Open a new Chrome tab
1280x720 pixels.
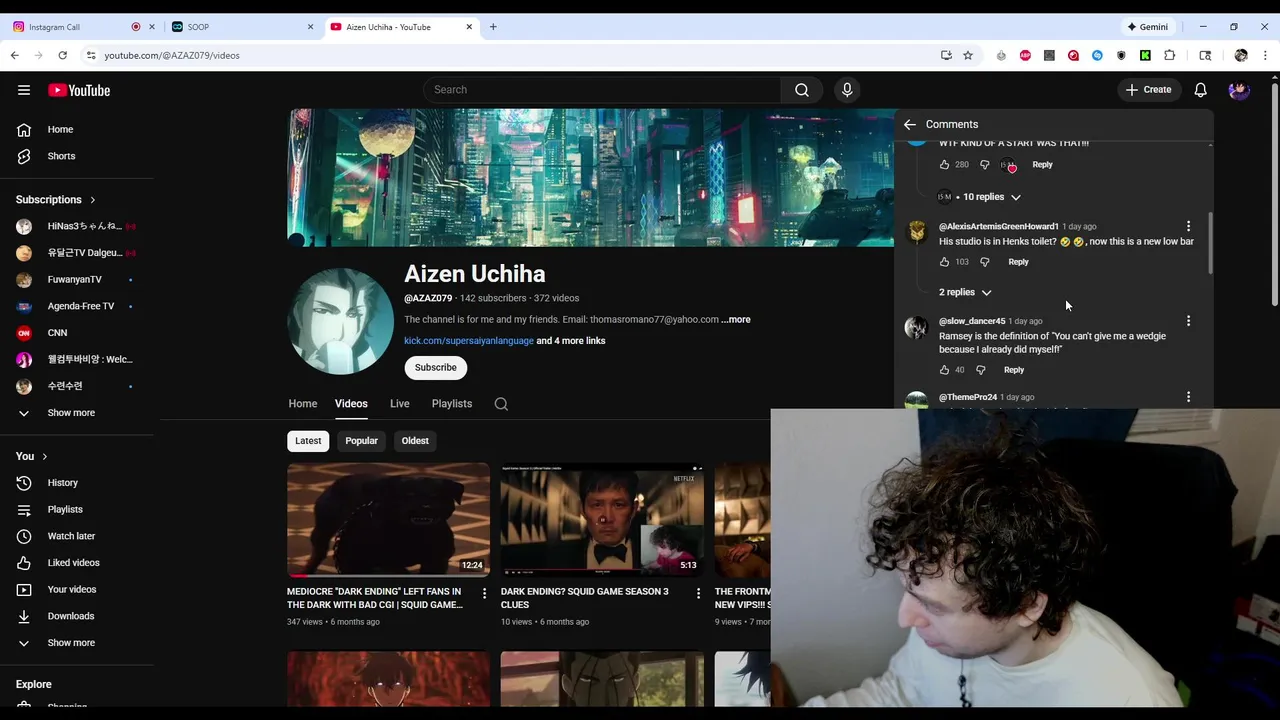(x=493, y=27)
